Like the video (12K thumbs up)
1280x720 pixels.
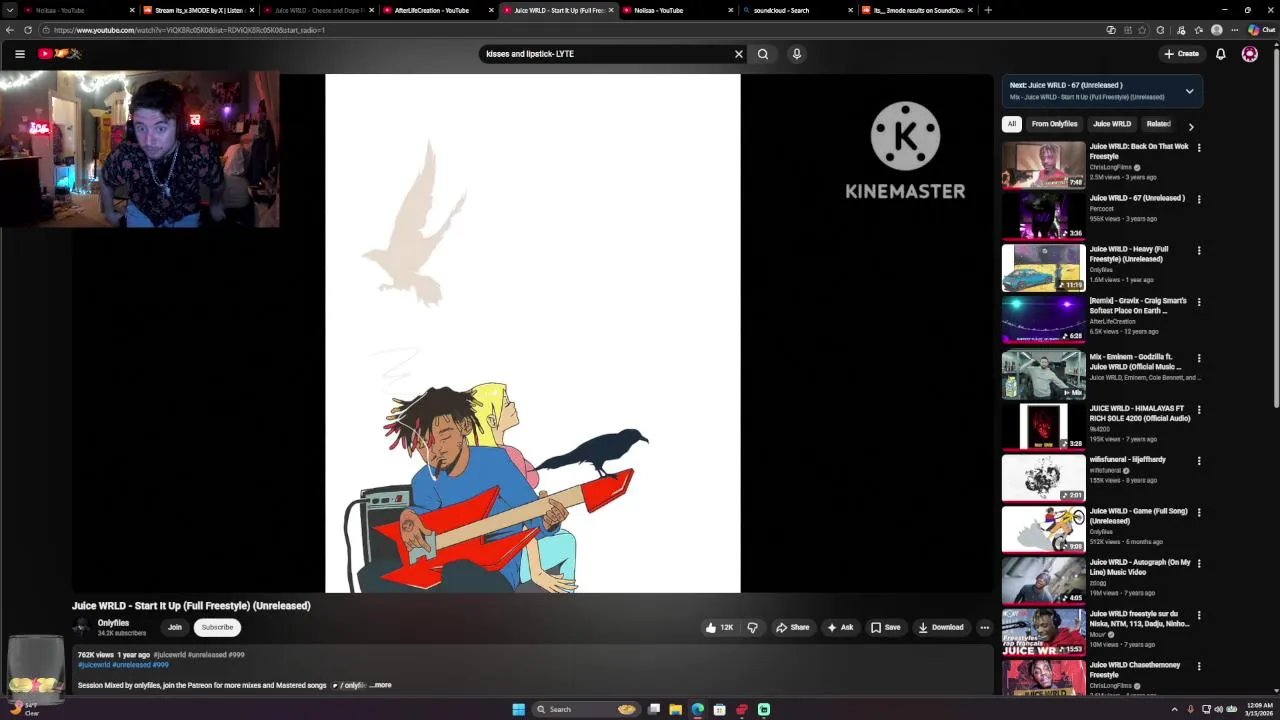pyautogui.click(x=719, y=628)
